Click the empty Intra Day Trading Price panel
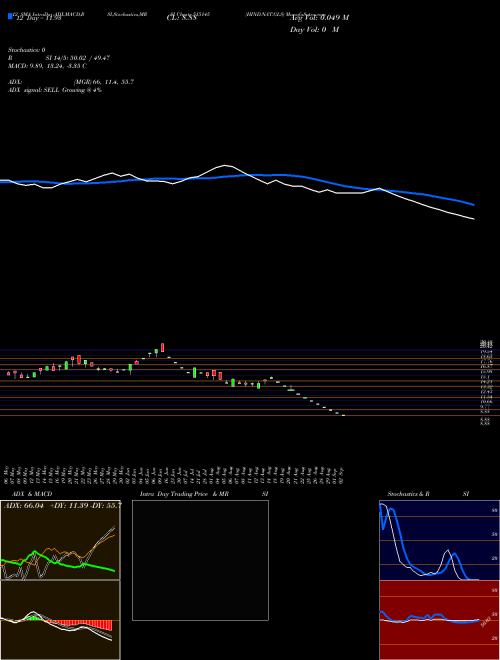 pos(200,560)
